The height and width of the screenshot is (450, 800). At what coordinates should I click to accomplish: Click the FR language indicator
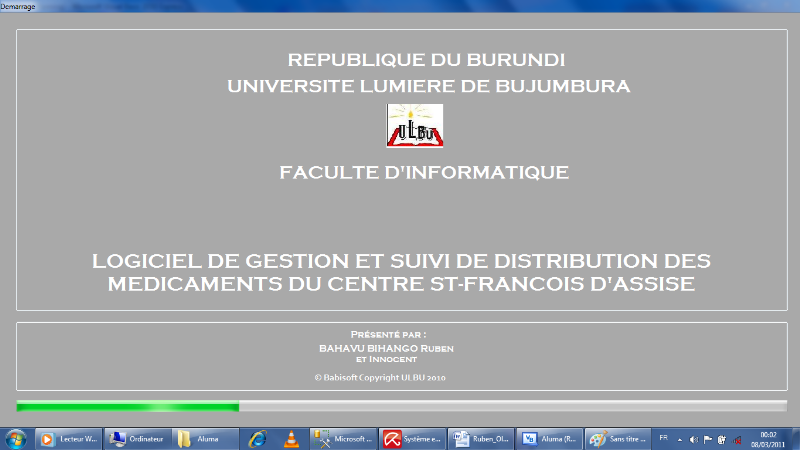click(663, 438)
